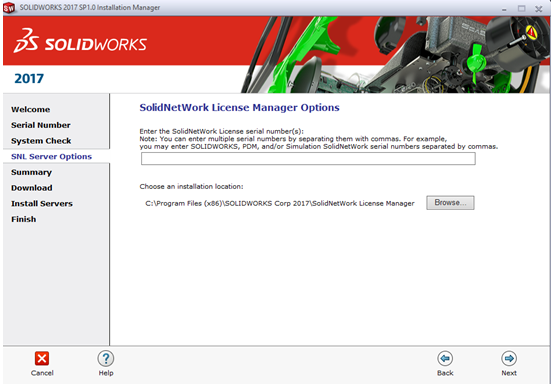555x384 pixels.
Task: Close the Installation Manager window
Action: [539, 9]
